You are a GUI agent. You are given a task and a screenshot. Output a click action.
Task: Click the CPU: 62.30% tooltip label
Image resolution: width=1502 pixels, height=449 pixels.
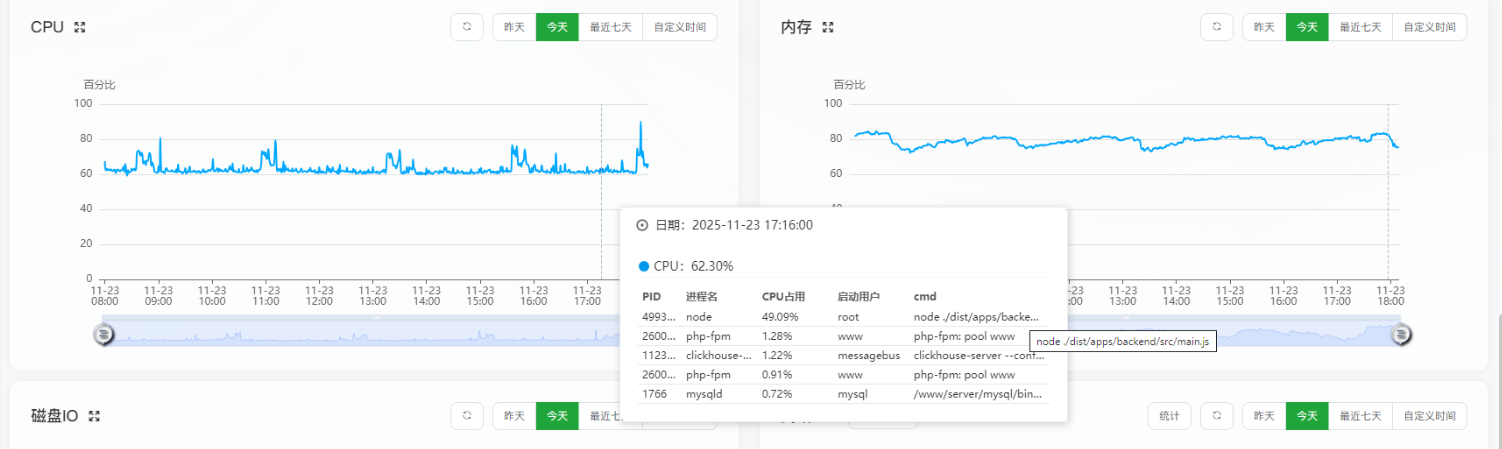point(686,266)
